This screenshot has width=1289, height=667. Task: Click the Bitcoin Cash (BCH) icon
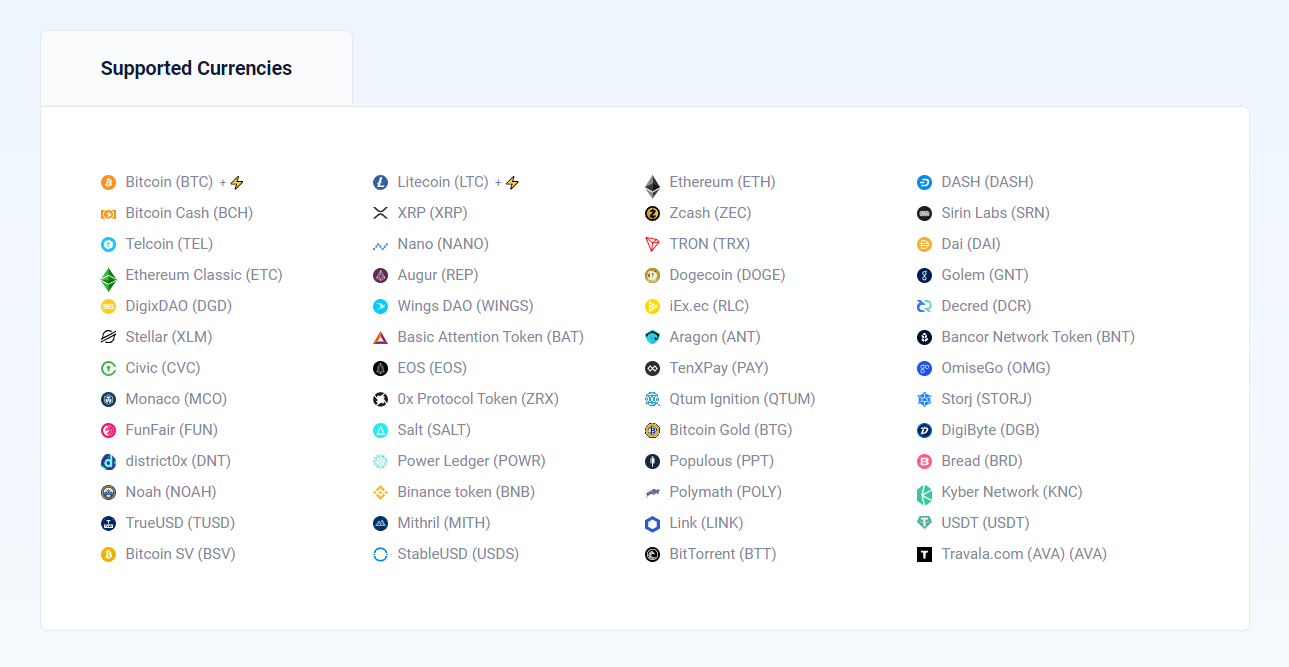tap(109, 214)
